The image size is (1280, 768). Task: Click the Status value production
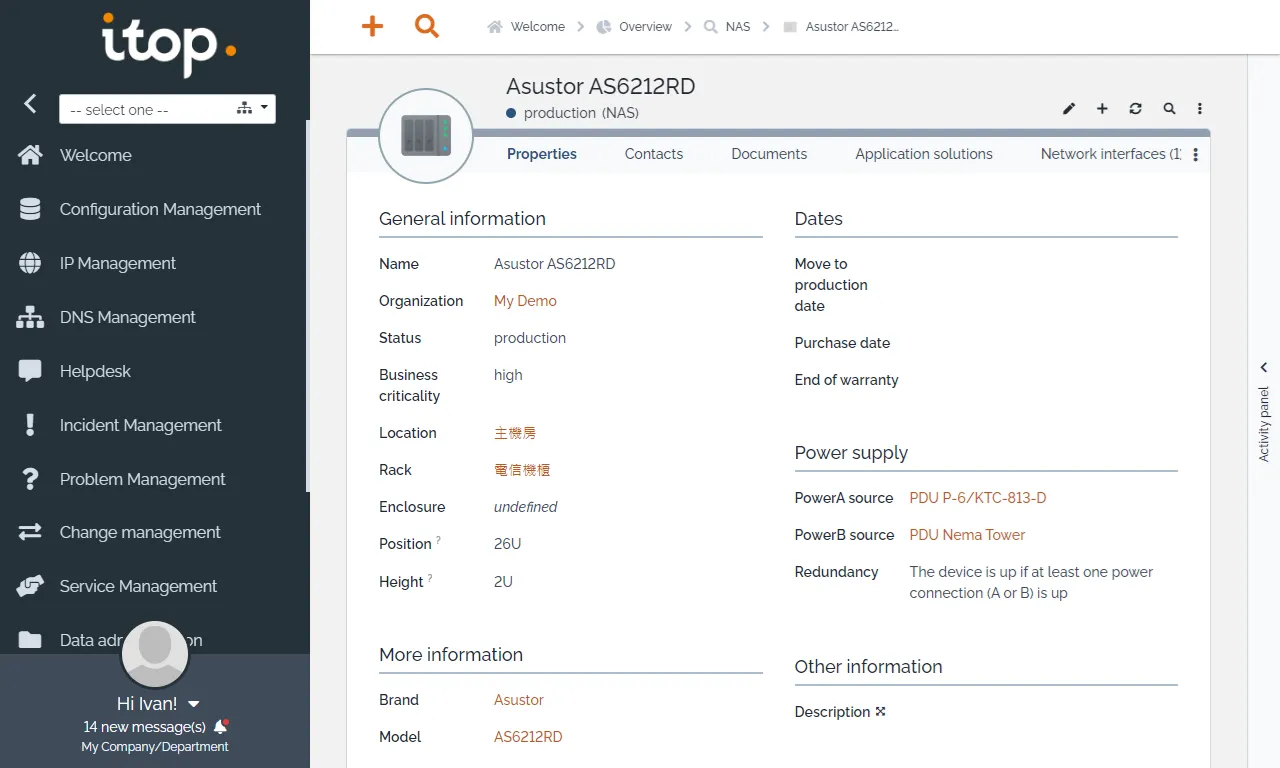click(x=530, y=338)
